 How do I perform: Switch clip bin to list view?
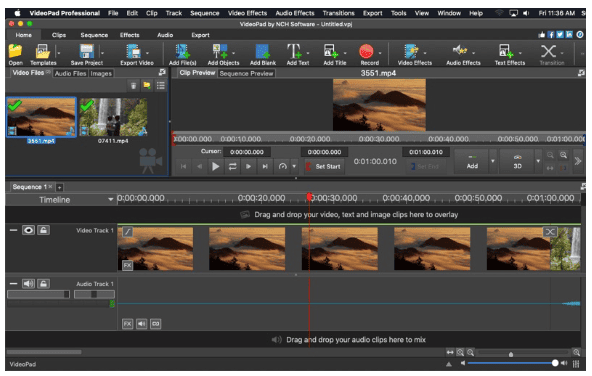click(x=161, y=86)
